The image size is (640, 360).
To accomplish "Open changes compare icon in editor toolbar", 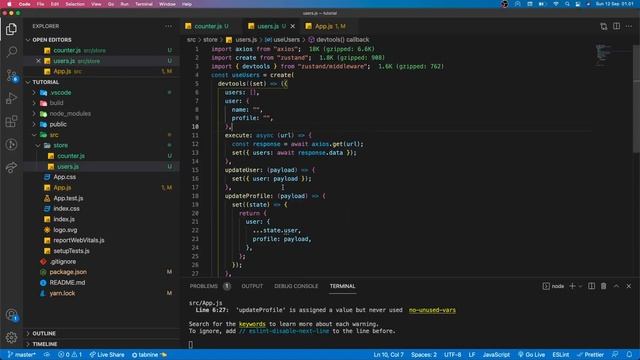I will coord(604,26).
